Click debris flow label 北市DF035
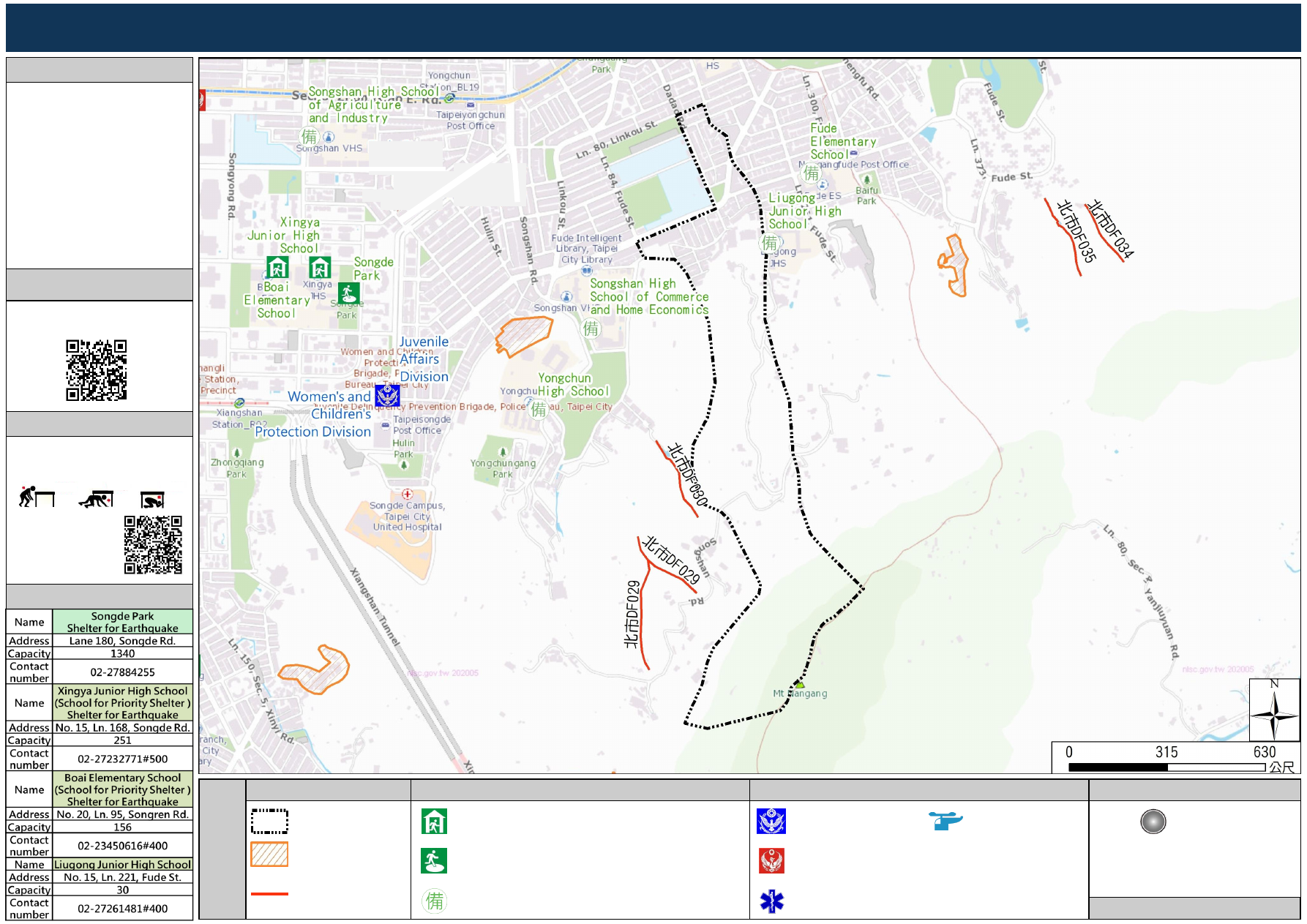The width and height of the screenshot is (1307, 924). (1076, 231)
